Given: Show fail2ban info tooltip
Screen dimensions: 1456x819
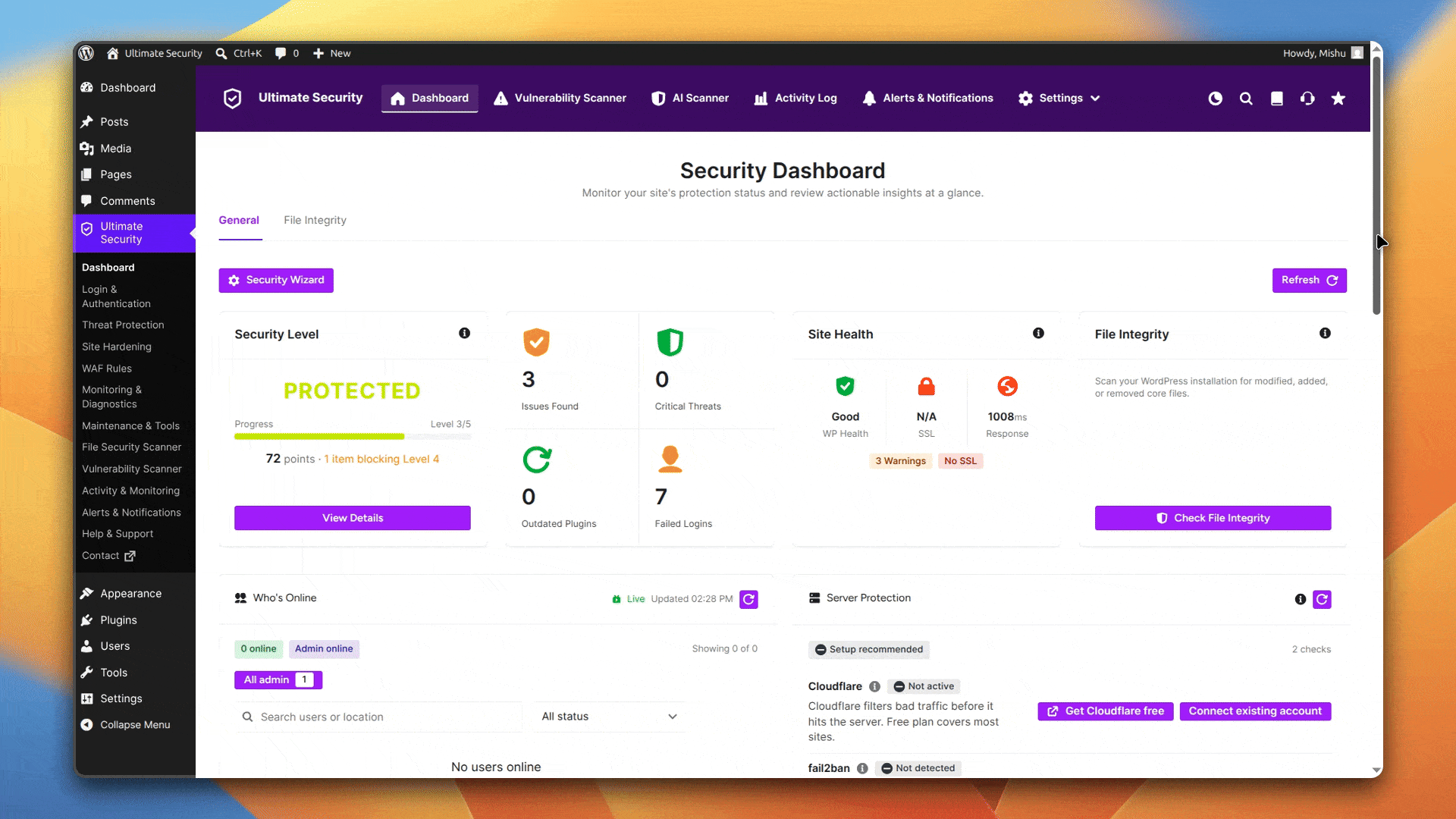Looking at the screenshot, I should [862, 768].
